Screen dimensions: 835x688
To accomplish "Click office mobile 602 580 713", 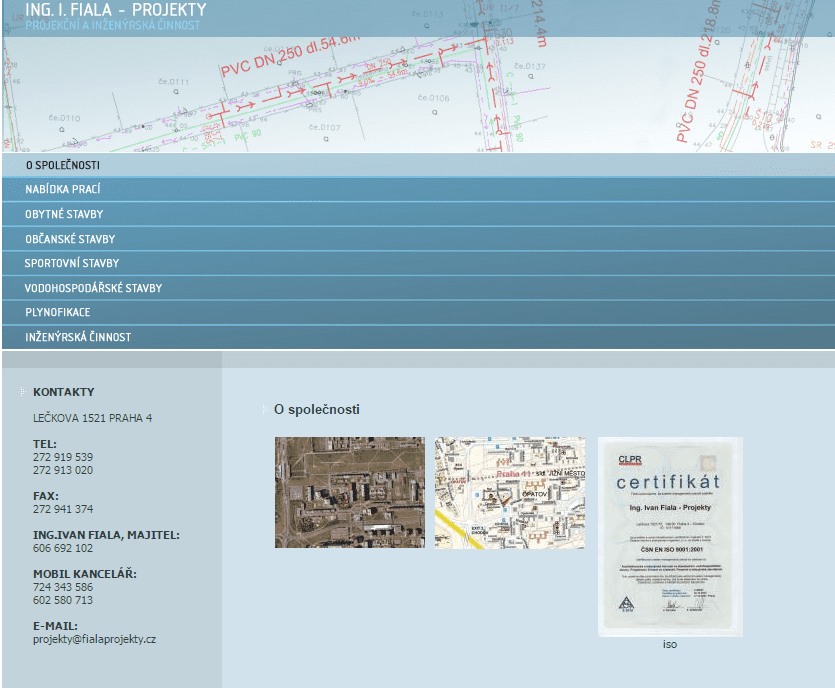I will click(x=63, y=600).
